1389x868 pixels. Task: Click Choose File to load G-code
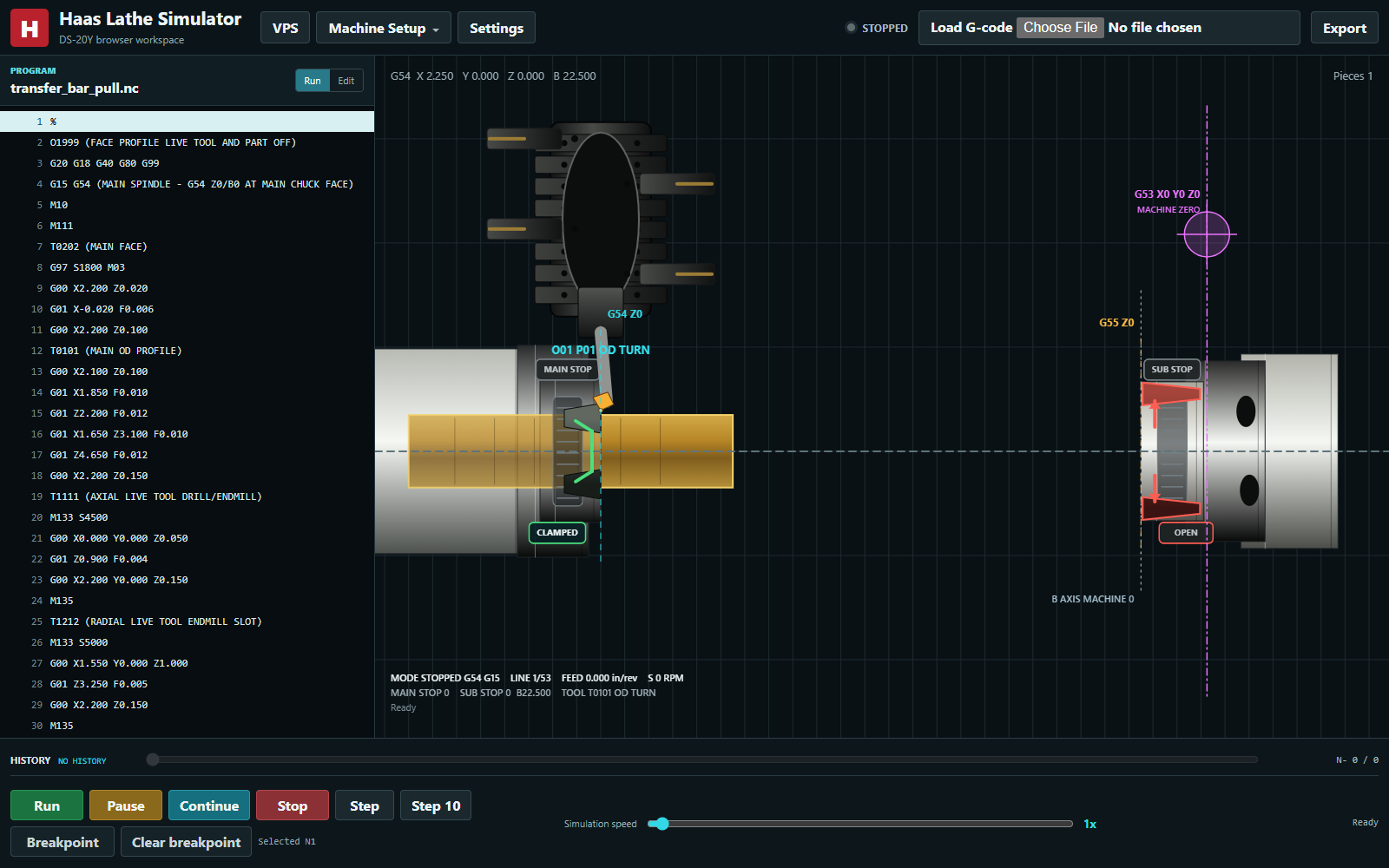click(x=1060, y=28)
